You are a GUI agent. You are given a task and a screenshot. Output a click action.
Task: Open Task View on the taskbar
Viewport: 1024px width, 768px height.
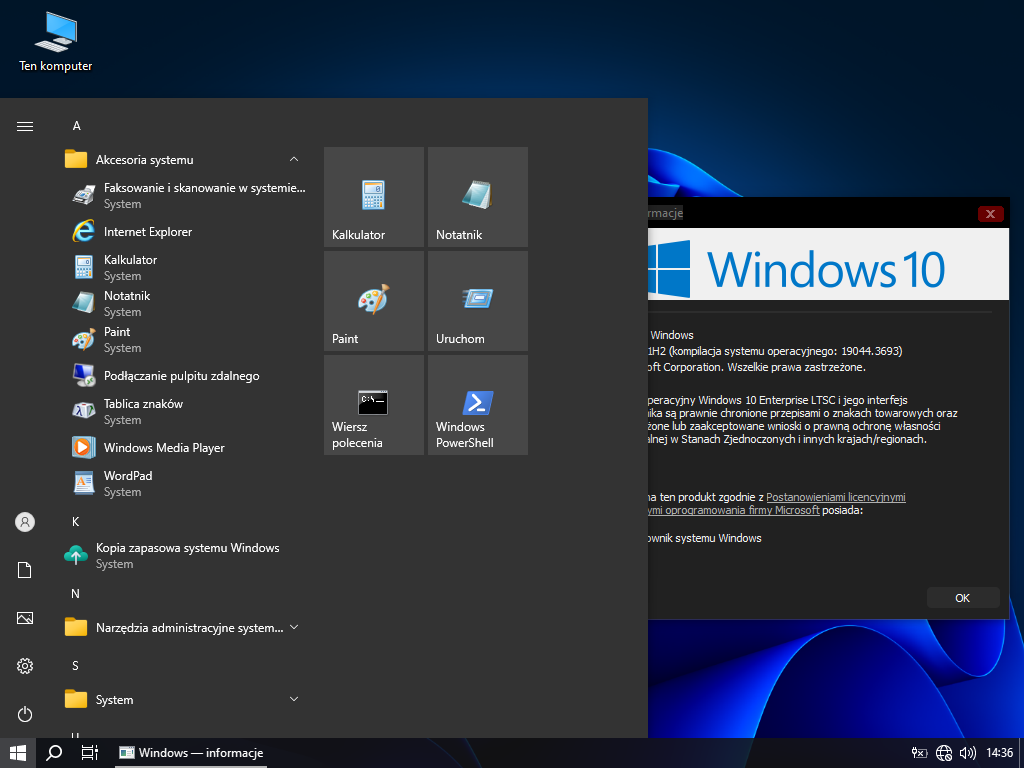(89, 753)
